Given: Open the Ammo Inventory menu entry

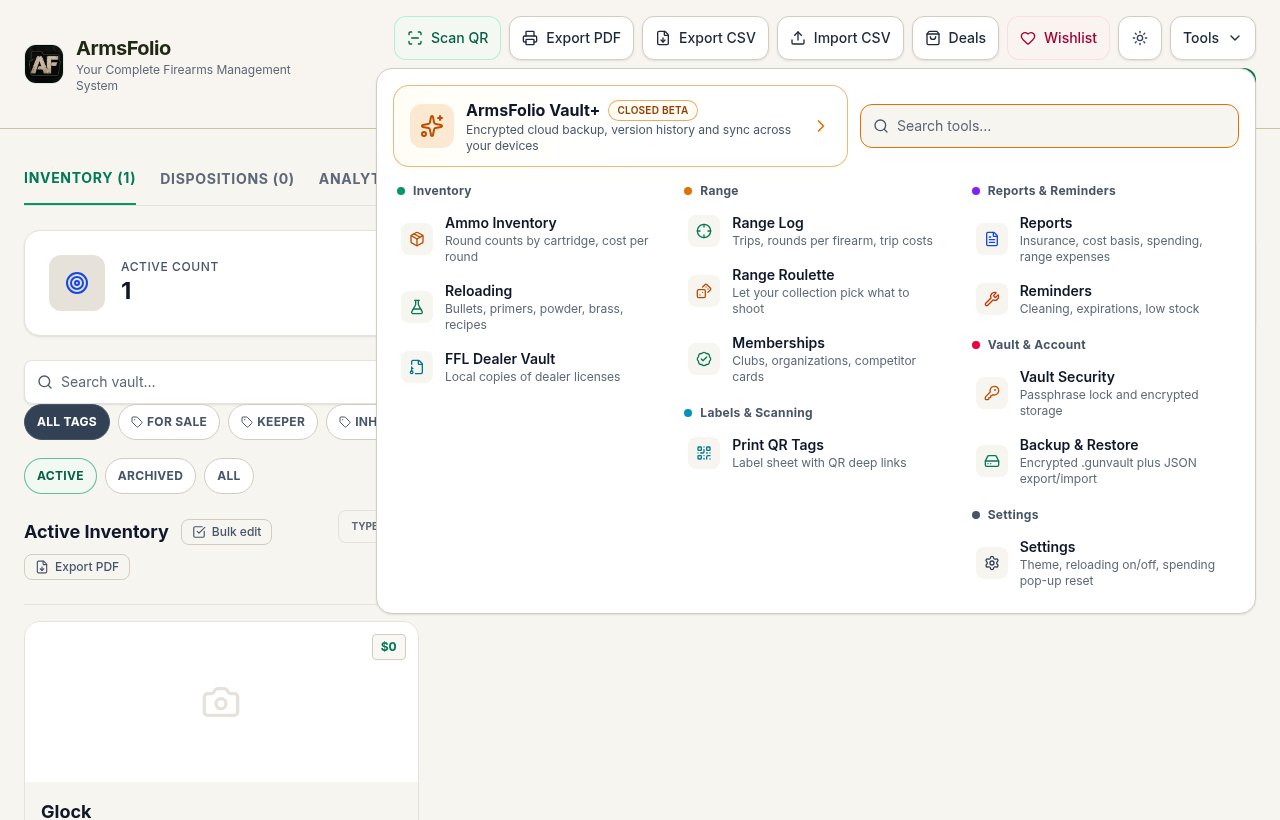Looking at the screenshot, I should pos(527,239).
